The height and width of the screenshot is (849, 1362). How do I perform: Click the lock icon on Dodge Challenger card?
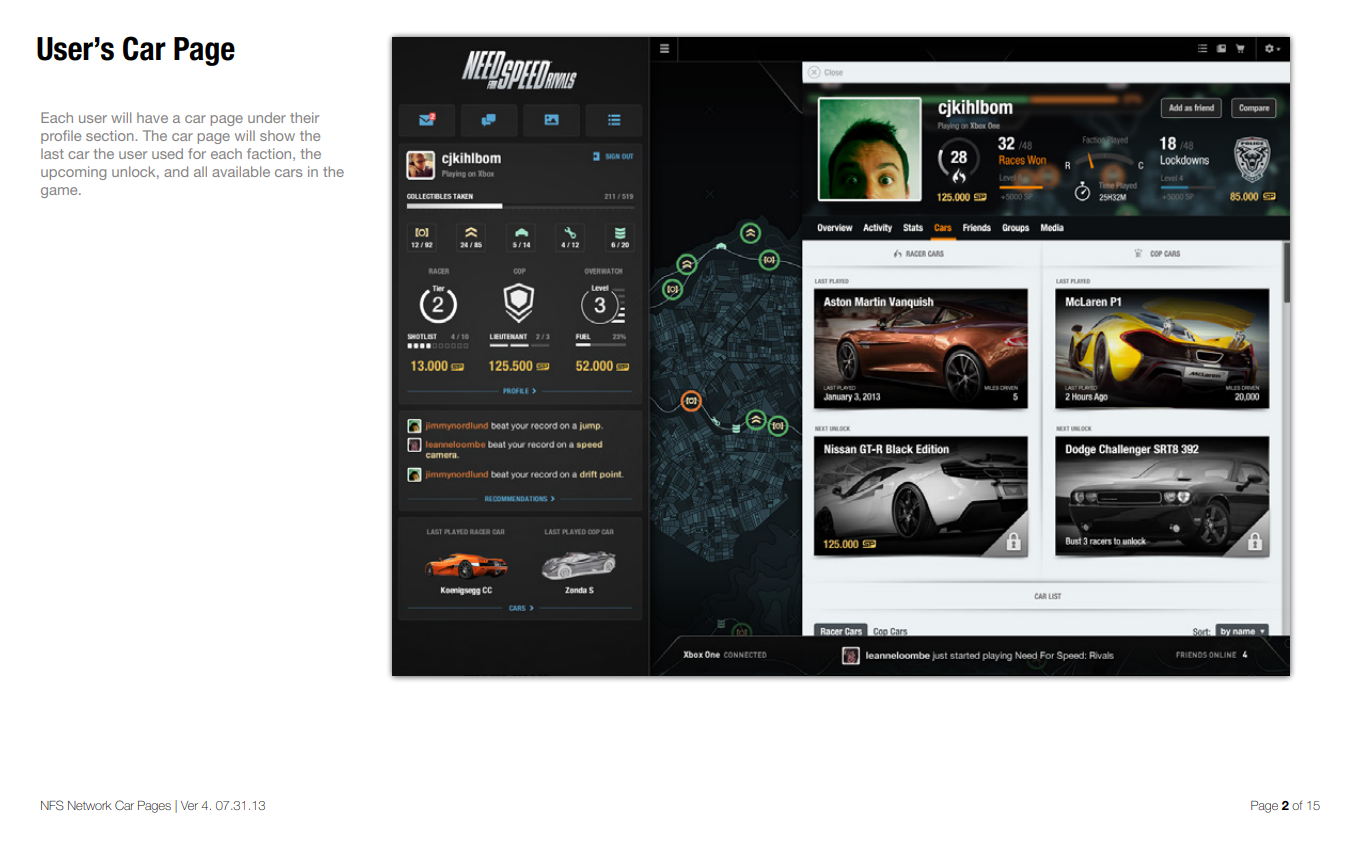(1254, 542)
